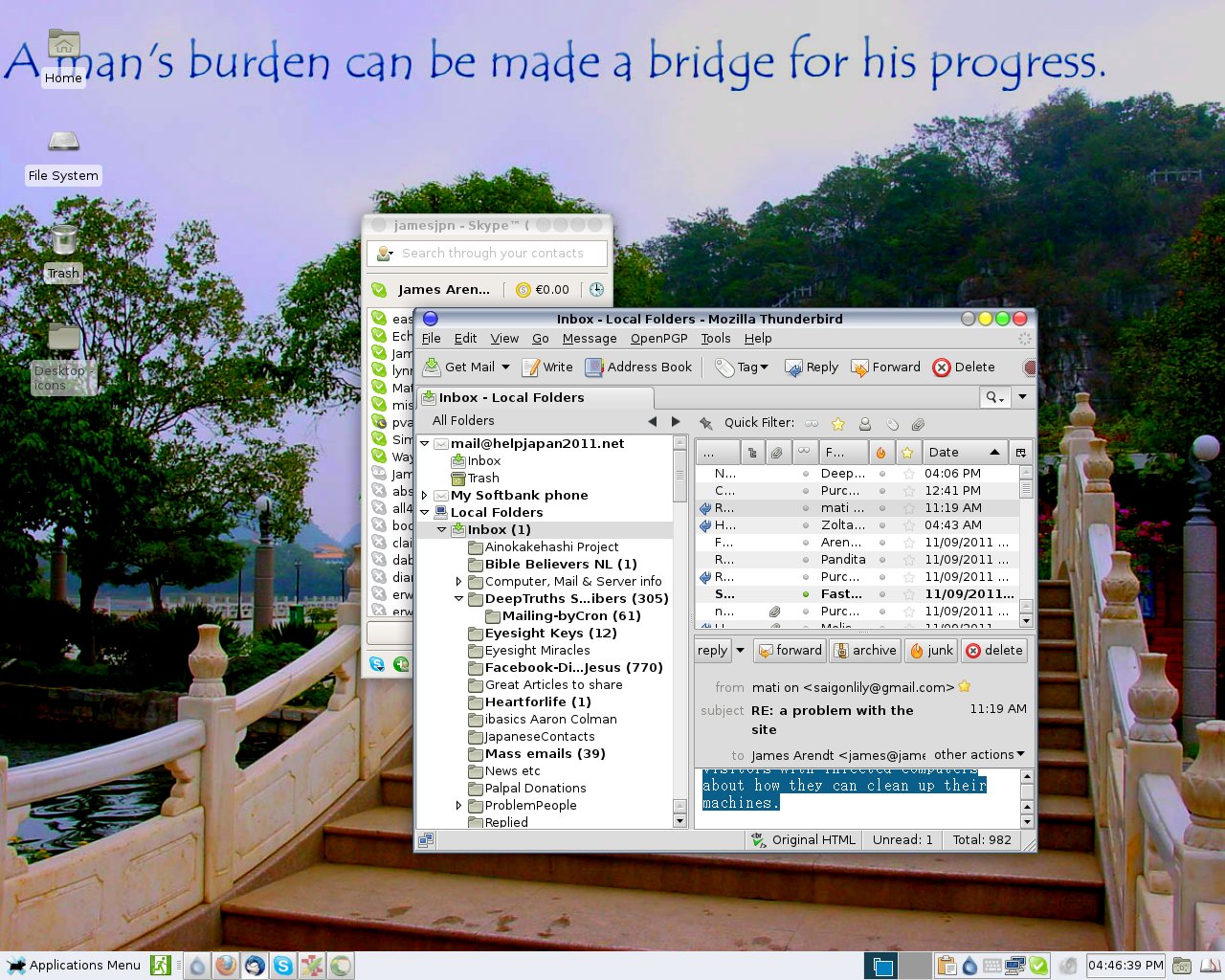Open the search box magnifier dropdown
This screenshot has width=1225, height=980.
(x=995, y=397)
